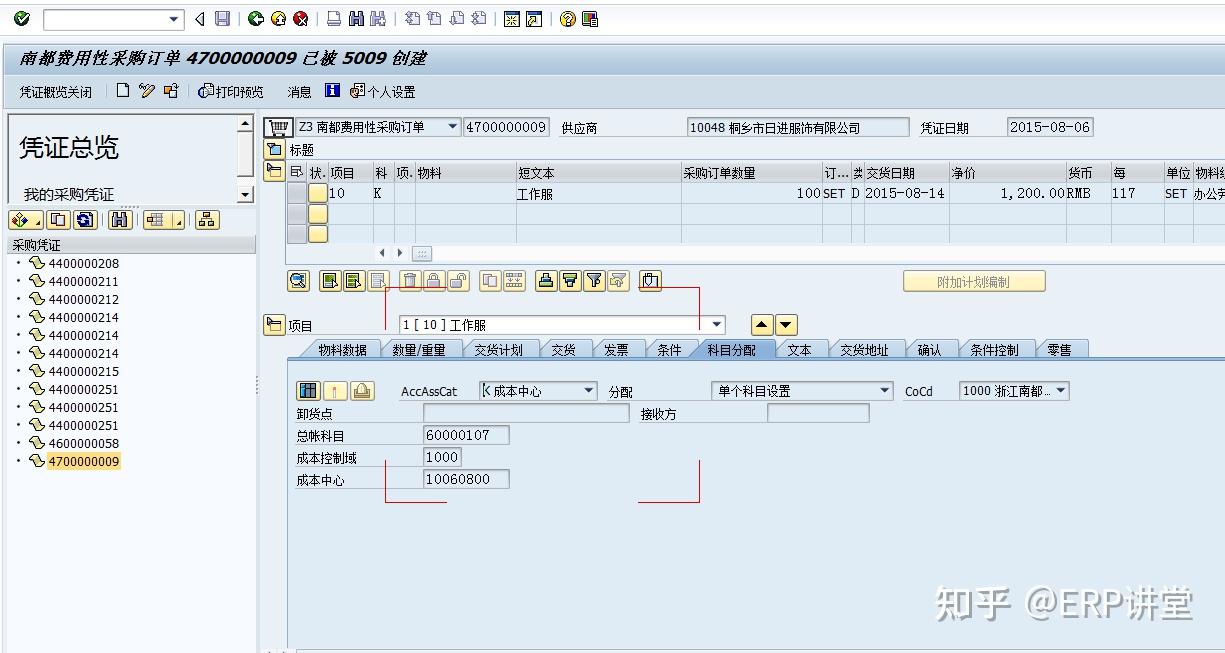
Task: Select the item details magnifier icon
Action: [x=298, y=281]
